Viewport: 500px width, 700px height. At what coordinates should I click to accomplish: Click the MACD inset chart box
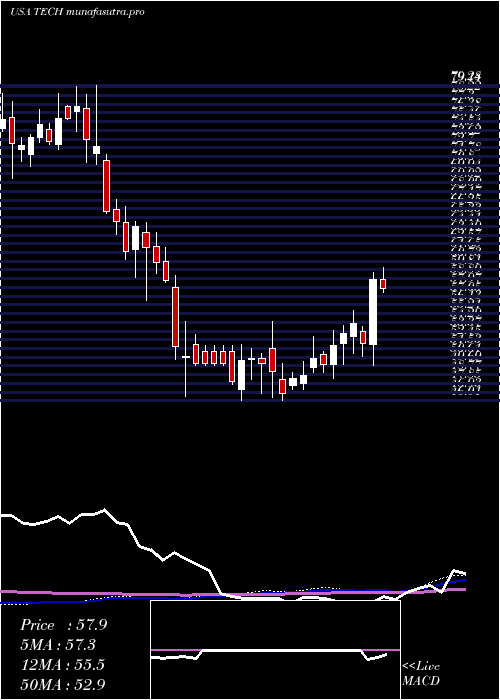(275, 650)
